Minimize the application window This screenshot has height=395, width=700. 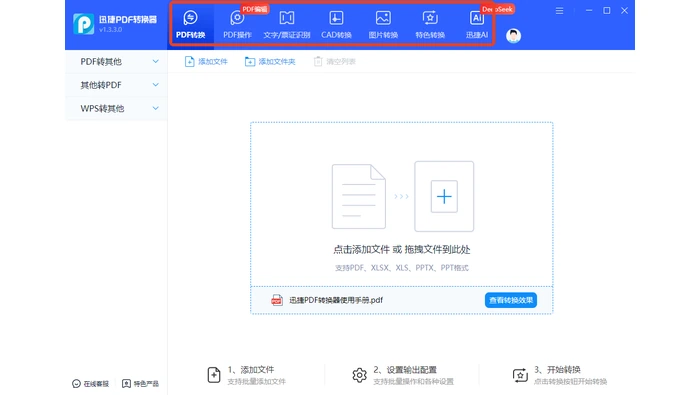(589, 10)
